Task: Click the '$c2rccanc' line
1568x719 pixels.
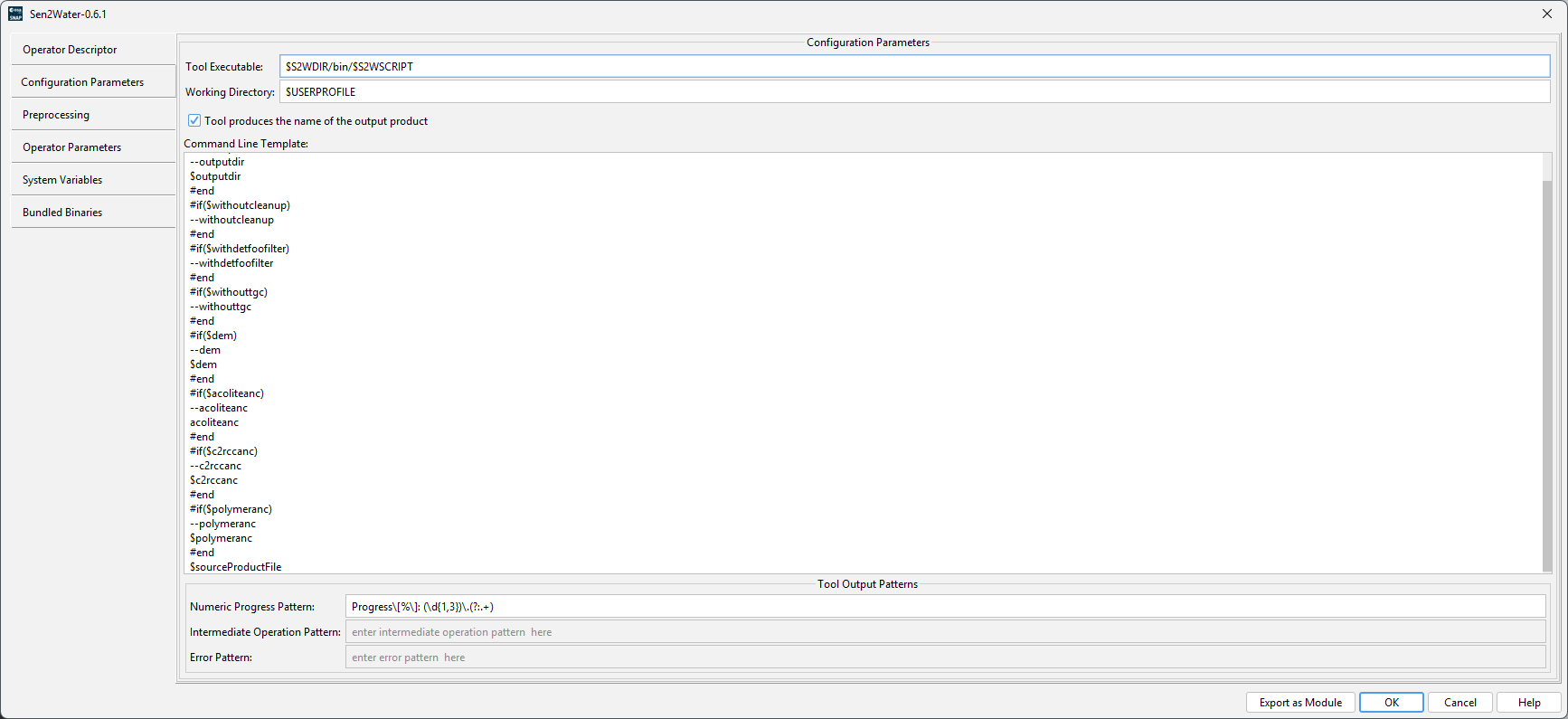Action: click(214, 480)
